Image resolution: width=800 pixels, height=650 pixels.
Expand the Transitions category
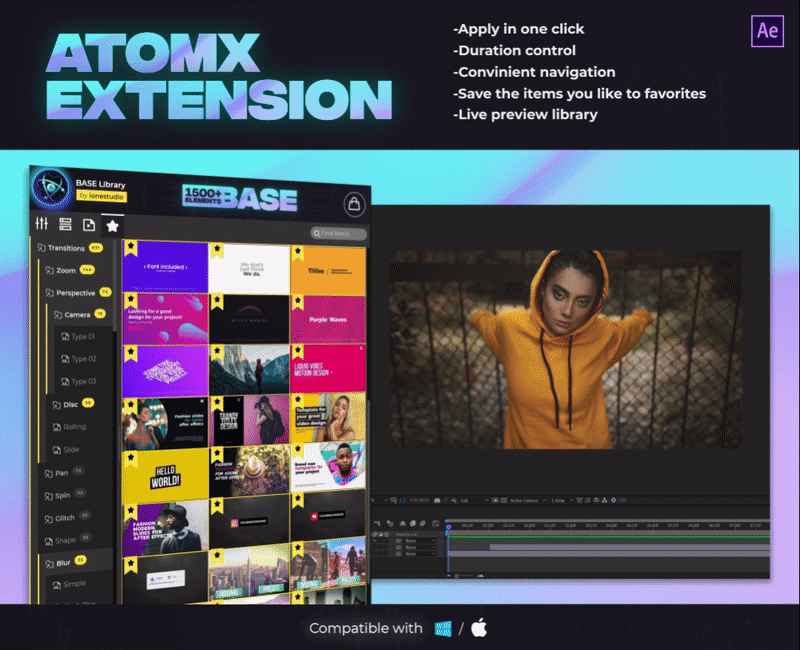(64, 248)
